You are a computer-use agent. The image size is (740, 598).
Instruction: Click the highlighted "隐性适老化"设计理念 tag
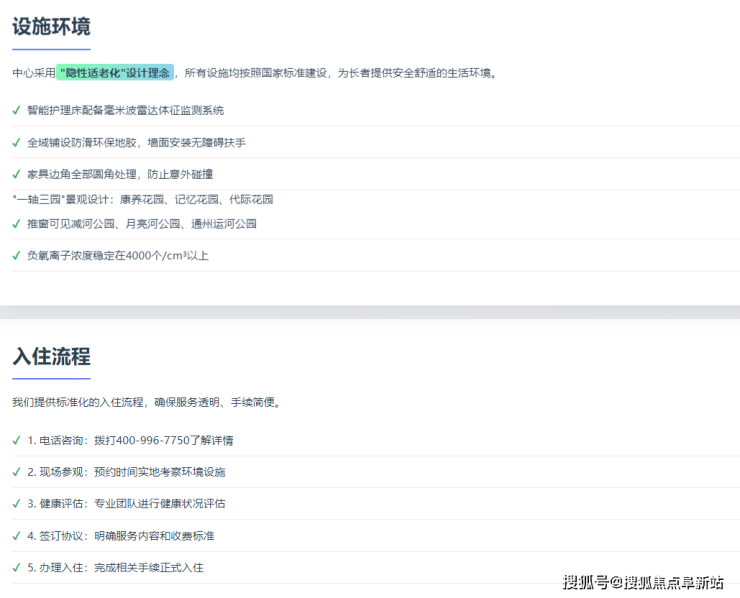(x=115, y=73)
